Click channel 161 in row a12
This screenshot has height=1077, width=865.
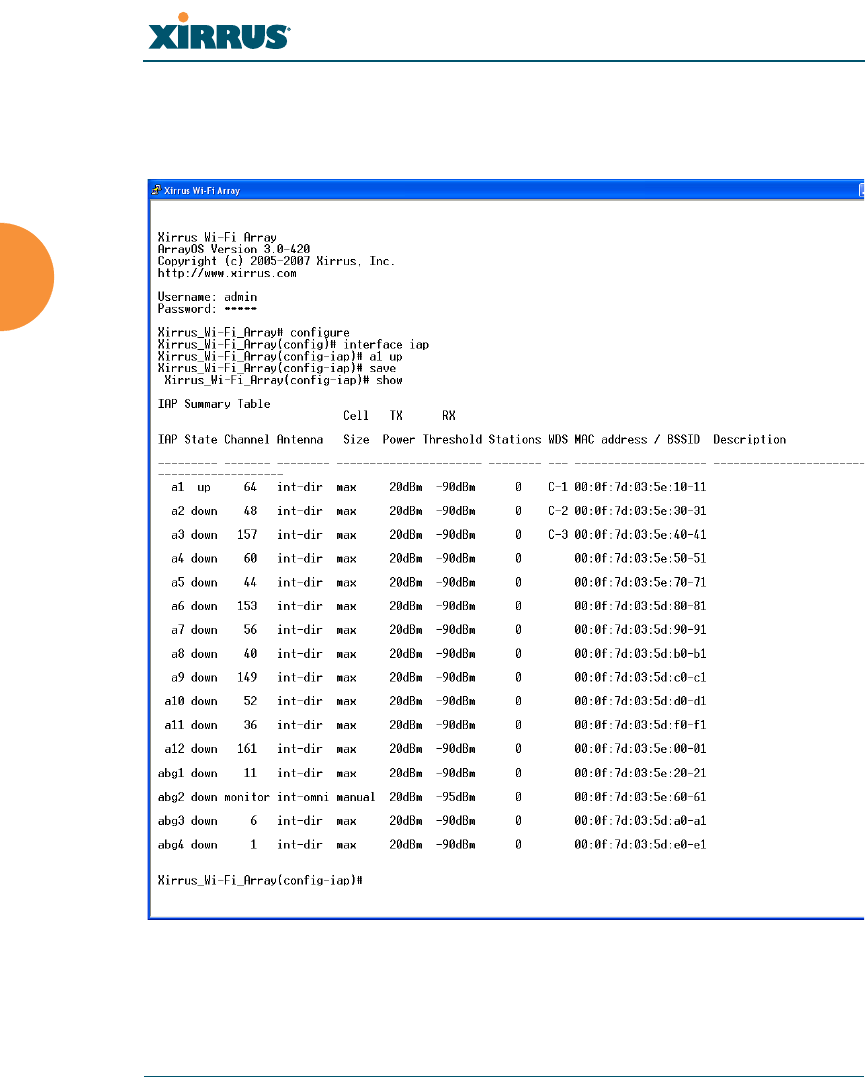(247, 749)
